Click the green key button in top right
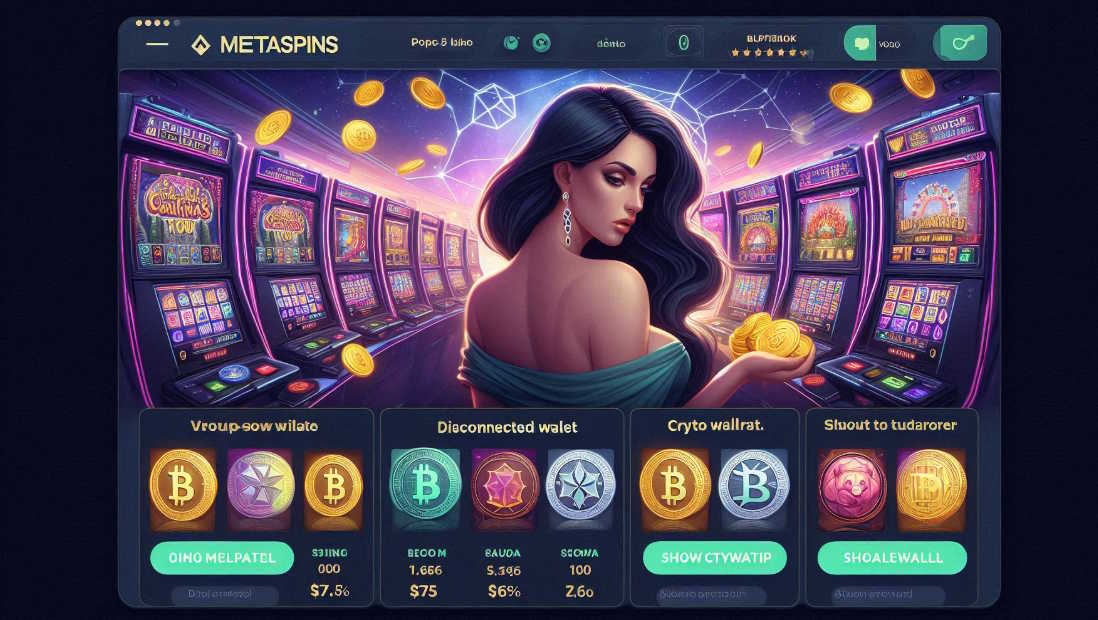 (x=963, y=43)
